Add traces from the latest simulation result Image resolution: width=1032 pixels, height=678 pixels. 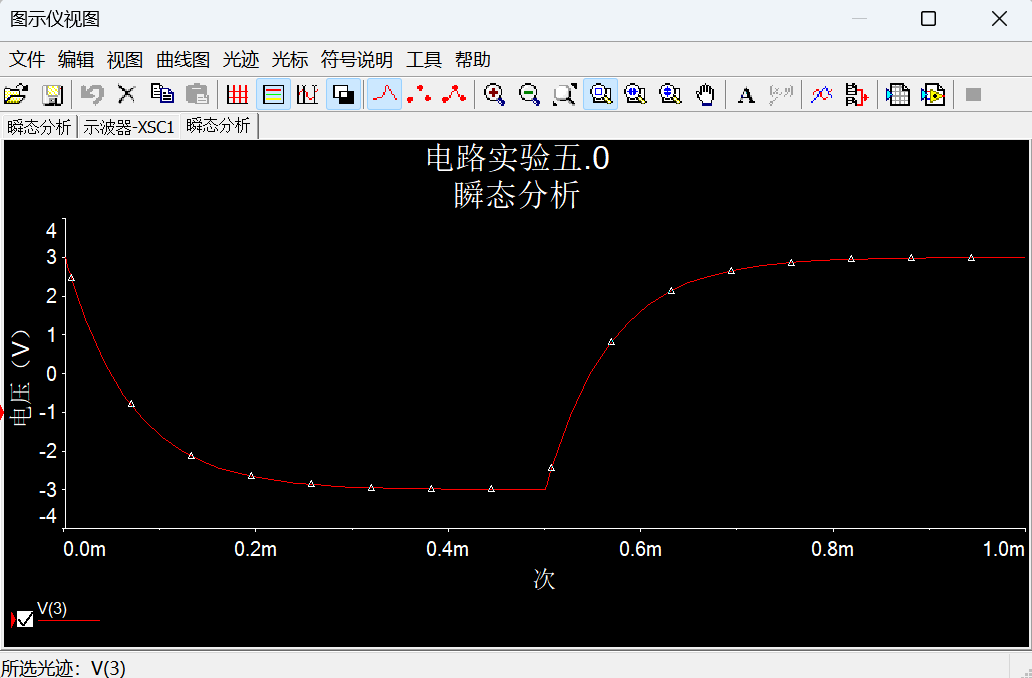pos(856,94)
